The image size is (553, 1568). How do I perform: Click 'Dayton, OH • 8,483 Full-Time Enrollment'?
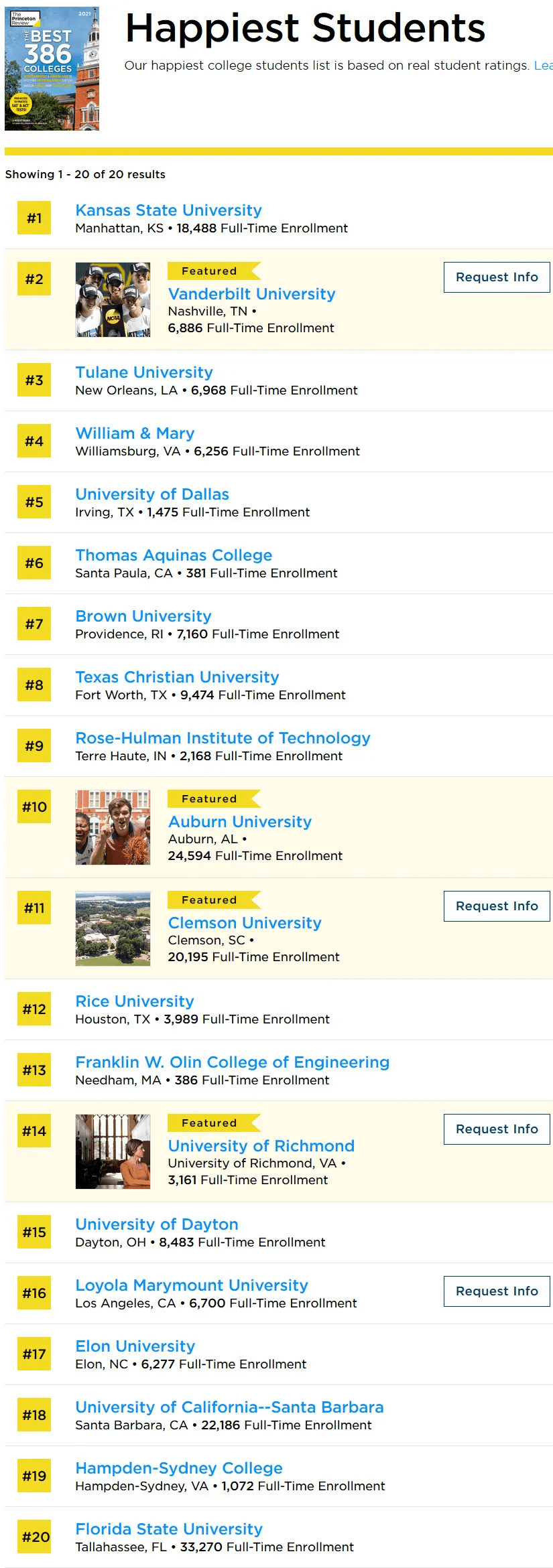[x=200, y=1242]
